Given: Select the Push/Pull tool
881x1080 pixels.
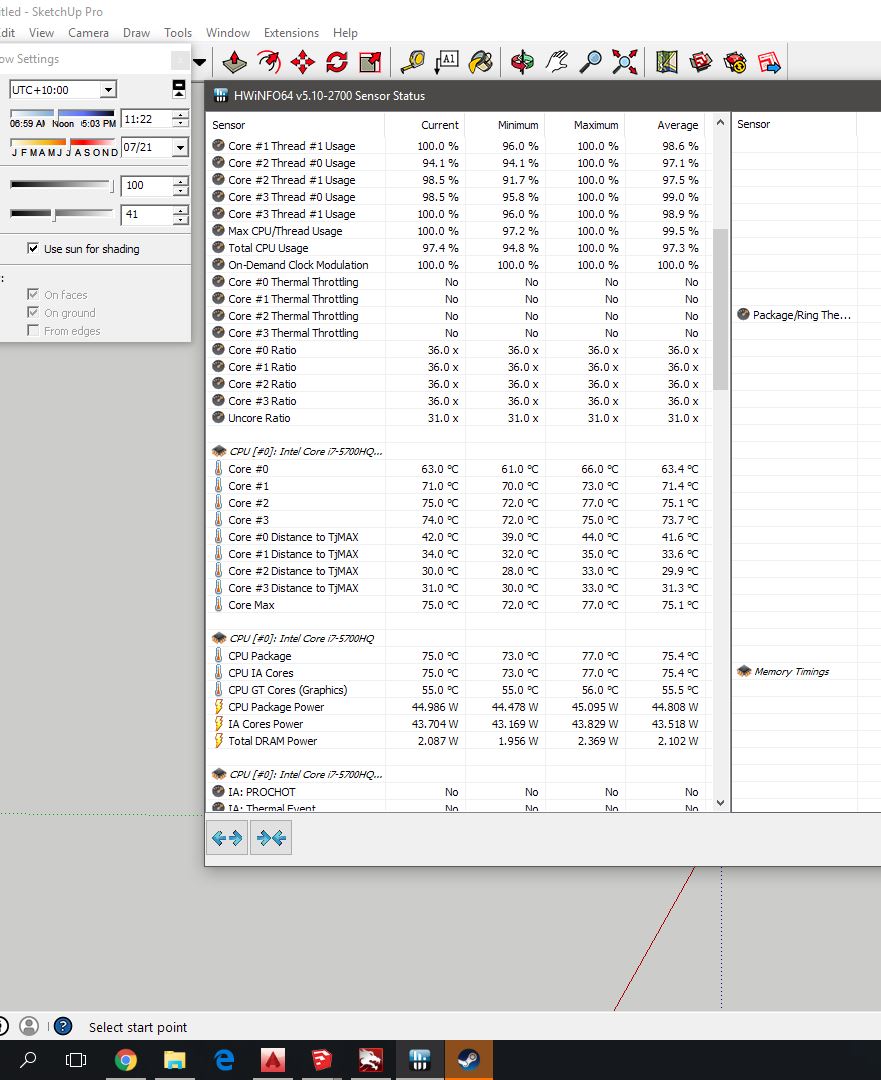Looking at the screenshot, I should tap(234, 62).
